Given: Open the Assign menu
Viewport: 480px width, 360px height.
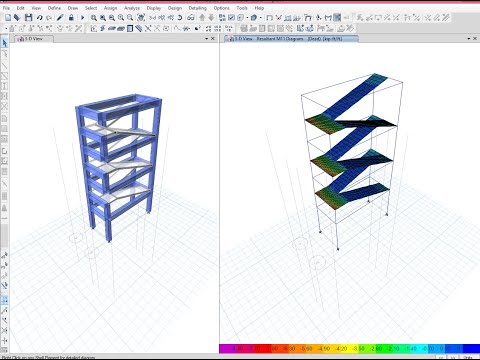Looking at the screenshot, I should [x=110, y=8].
